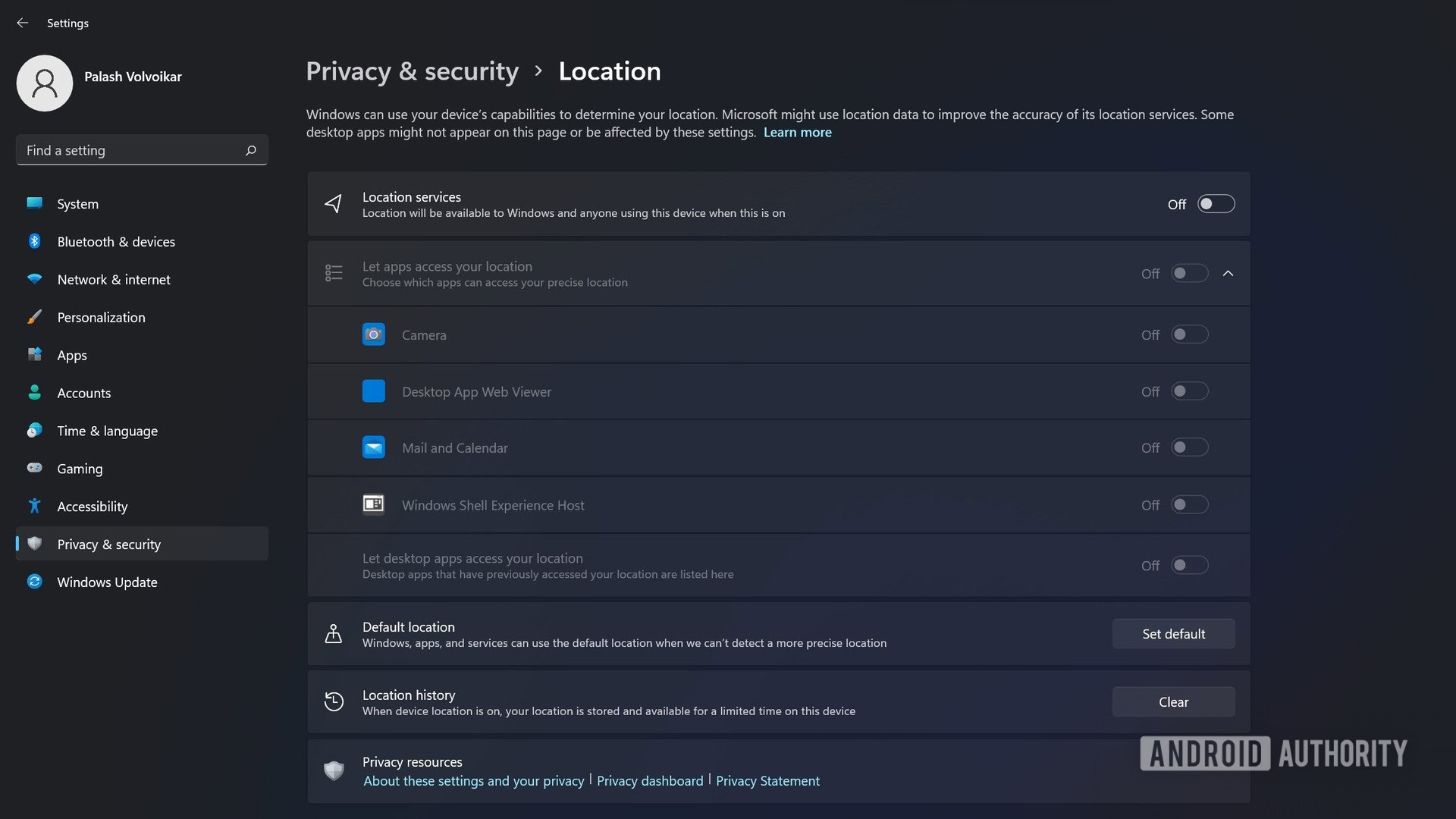
Task: Click the Privacy resources shield icon
Action: tap(333, 771)
